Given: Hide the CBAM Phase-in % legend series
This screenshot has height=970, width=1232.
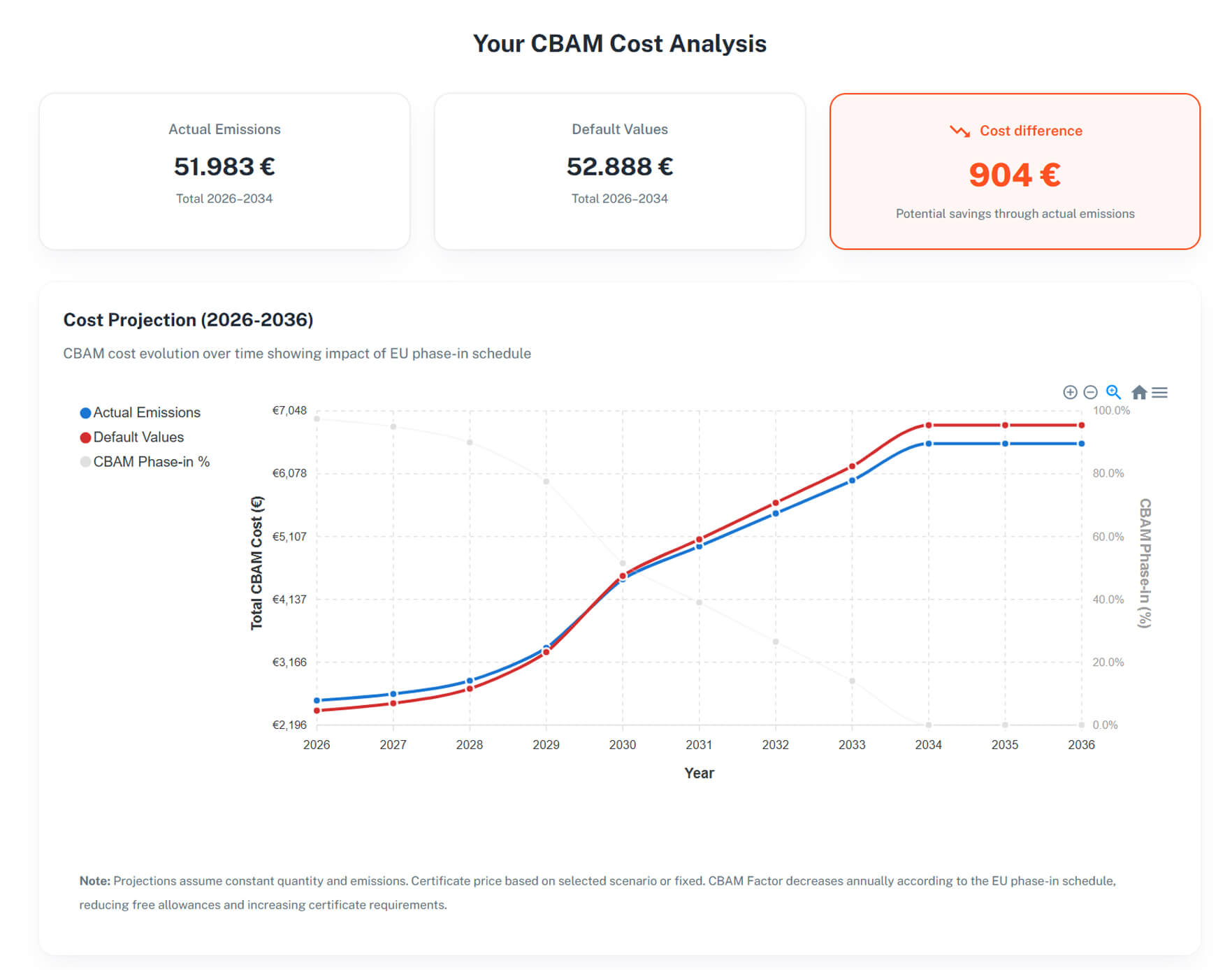Looking at the screenshot, I should click(x=151, y=461).
